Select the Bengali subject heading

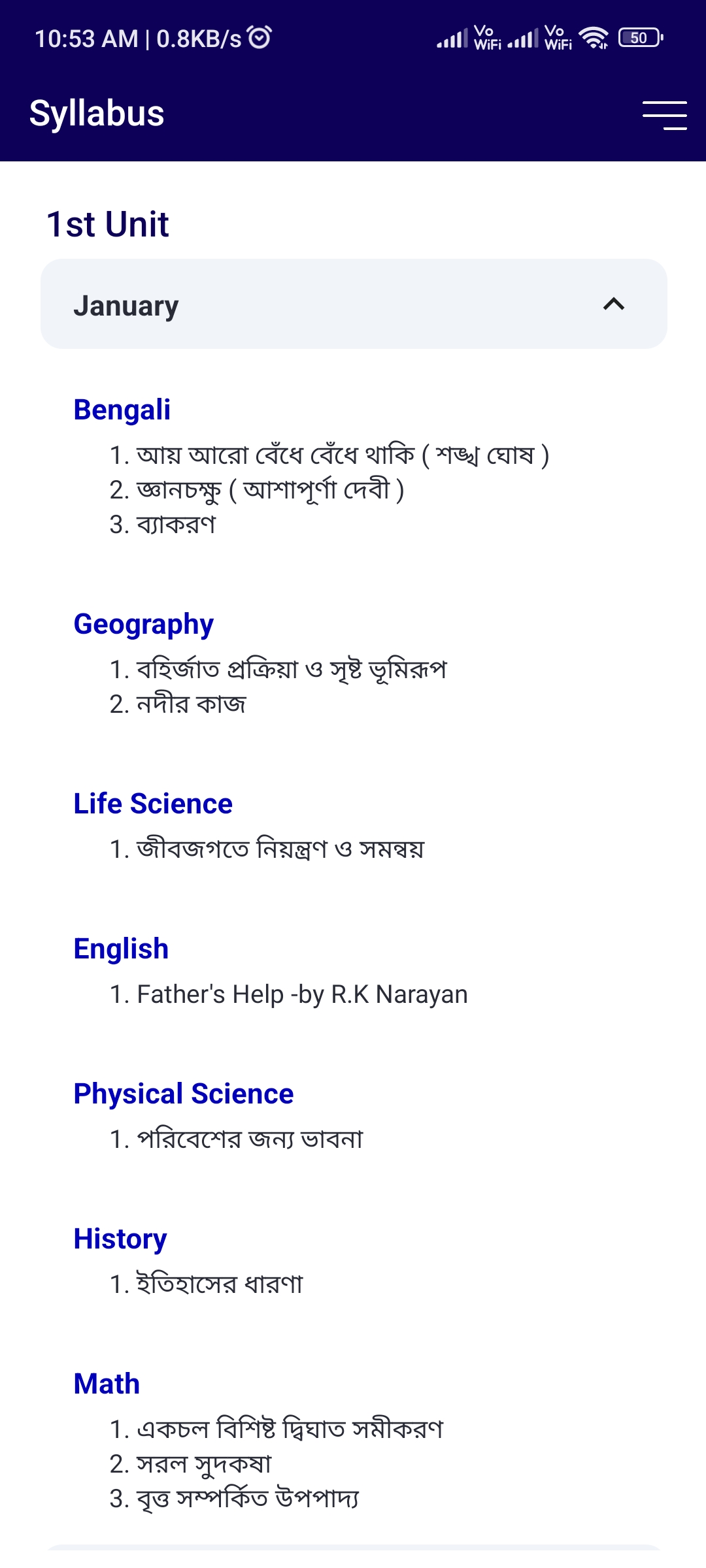click(122, 410)
